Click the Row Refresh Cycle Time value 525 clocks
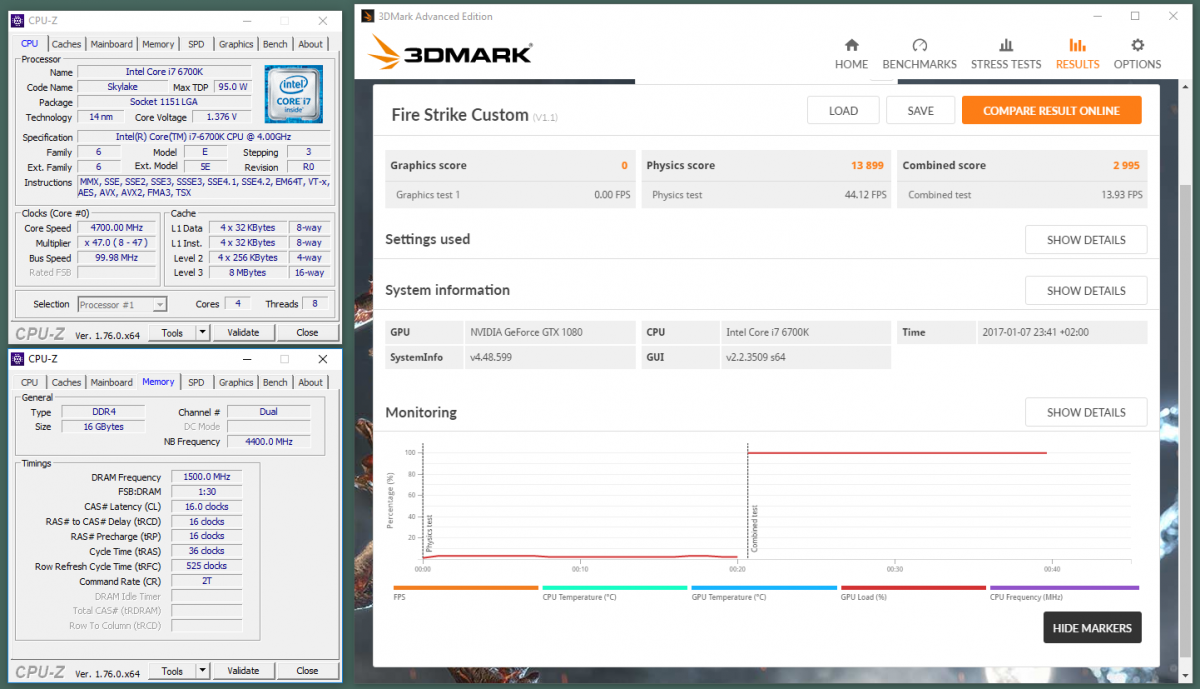The width and height of the screenshot is (1200, 689). [x=207, y=566]
